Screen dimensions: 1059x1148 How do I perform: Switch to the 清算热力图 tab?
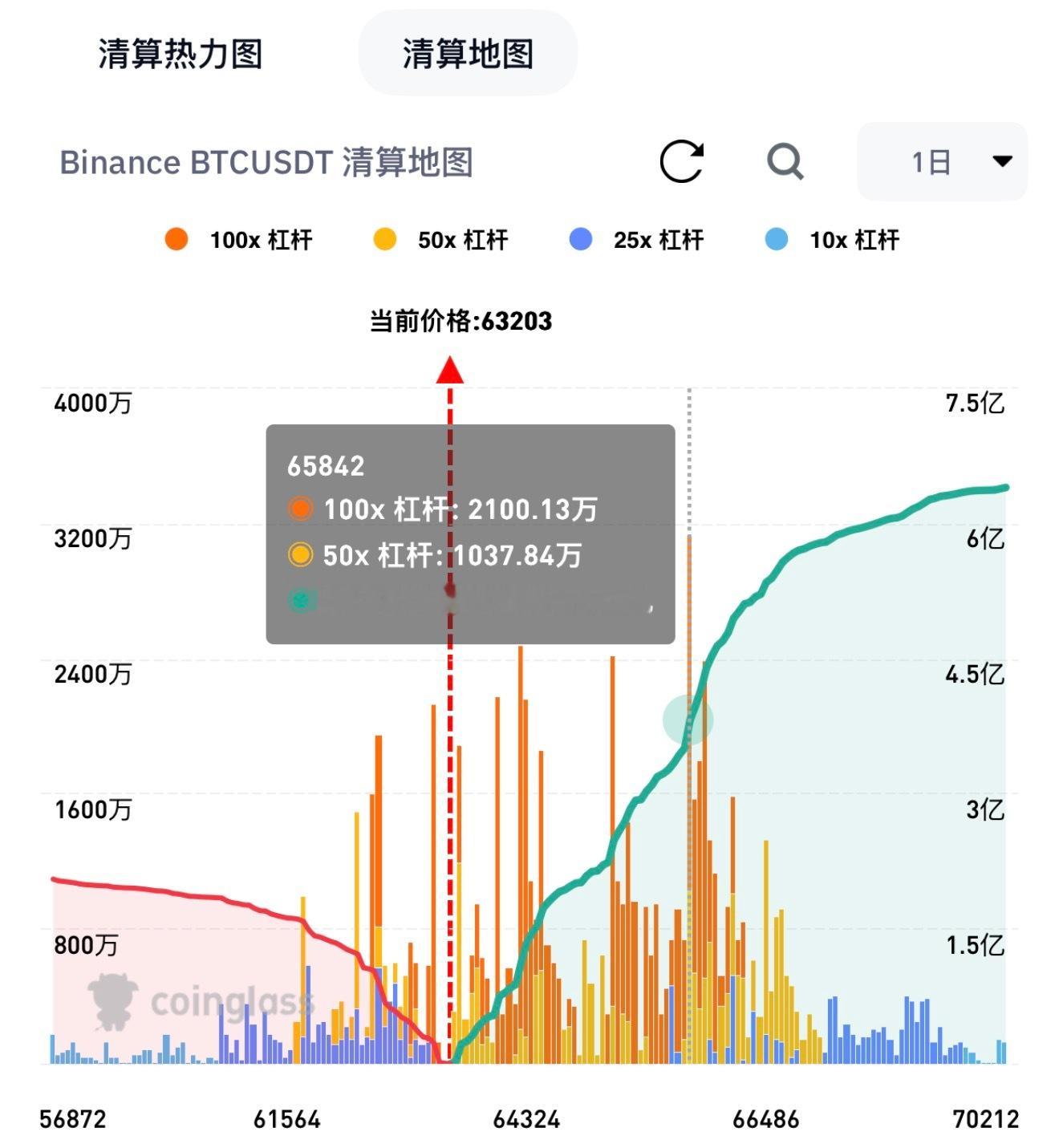(181, 54)
